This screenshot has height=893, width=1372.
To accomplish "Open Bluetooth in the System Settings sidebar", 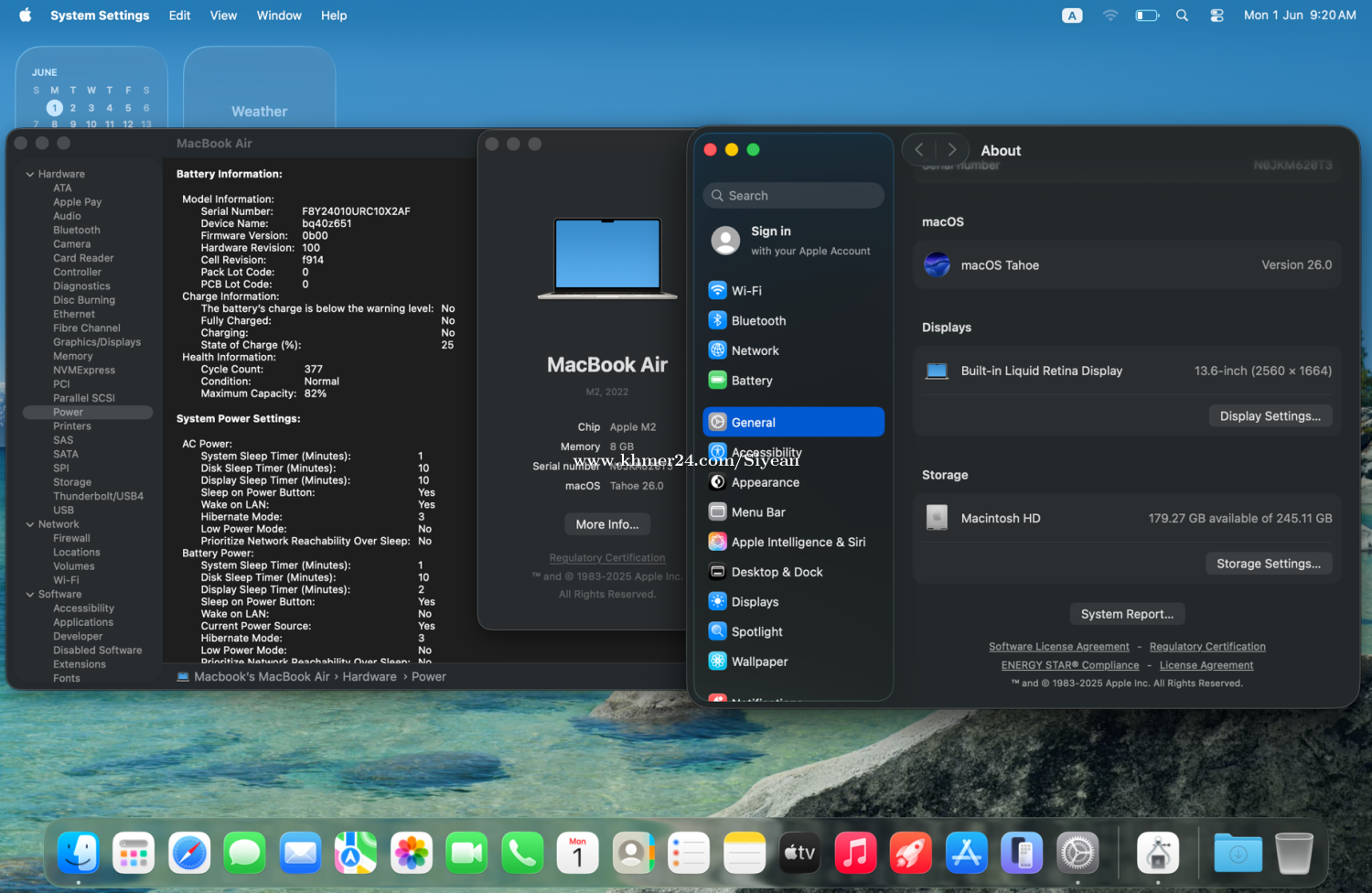I will click(794, 321).
